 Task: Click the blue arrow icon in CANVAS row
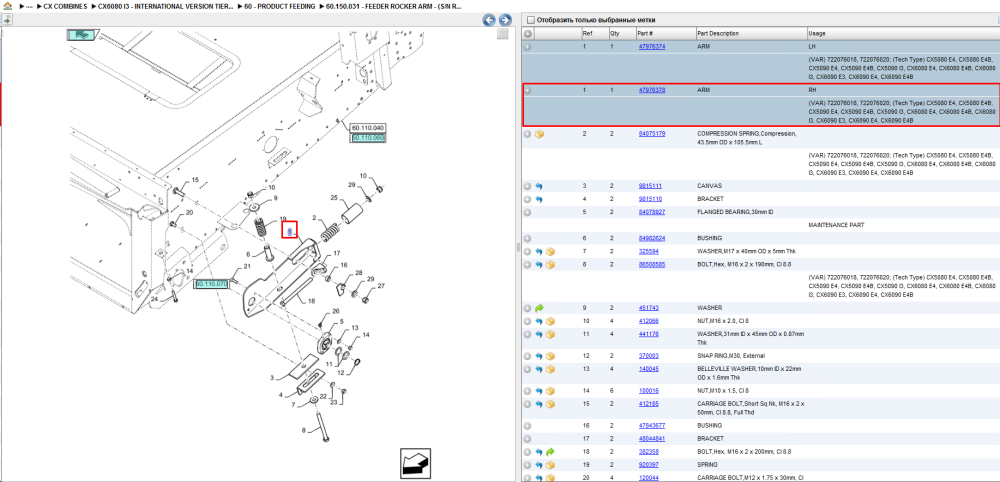(x=540, y=186)
